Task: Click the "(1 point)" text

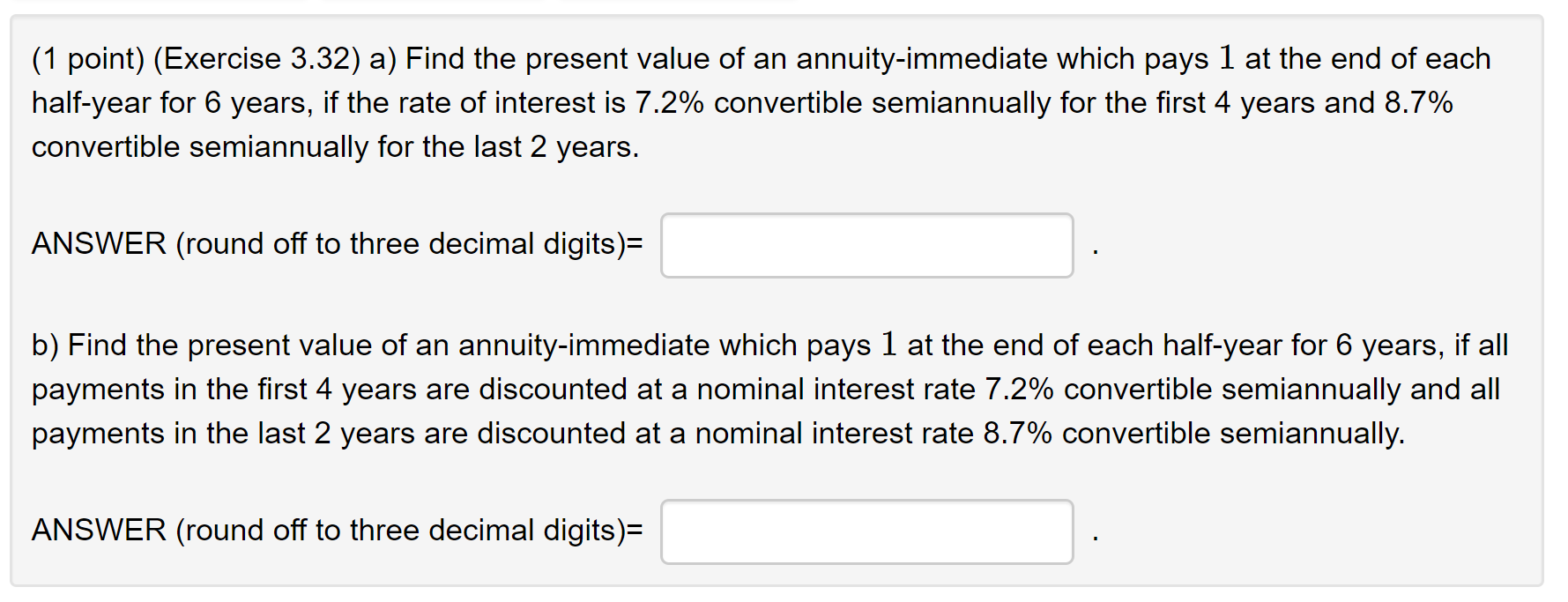Action: tap(88, 59)
